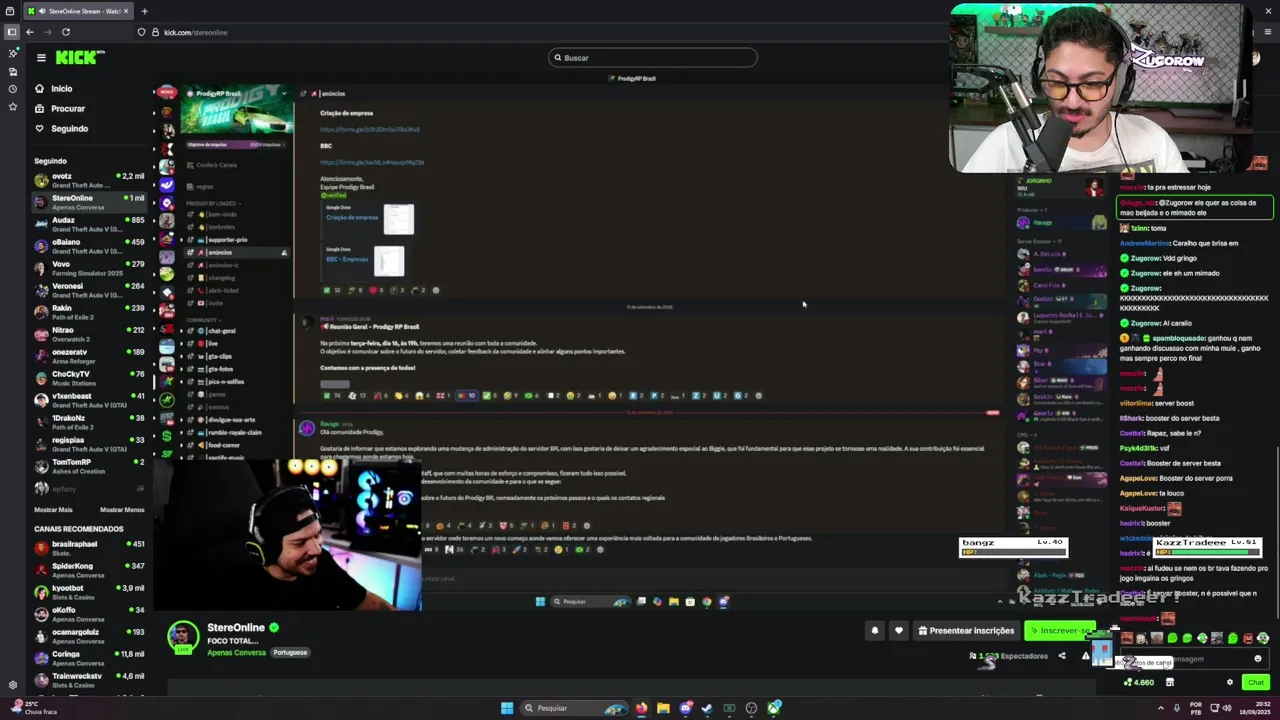Image resolution: width=1280 pixels, height=720 pixels.
Task: Open browser sidebar settings gear
Action: (x=12, y=685)
